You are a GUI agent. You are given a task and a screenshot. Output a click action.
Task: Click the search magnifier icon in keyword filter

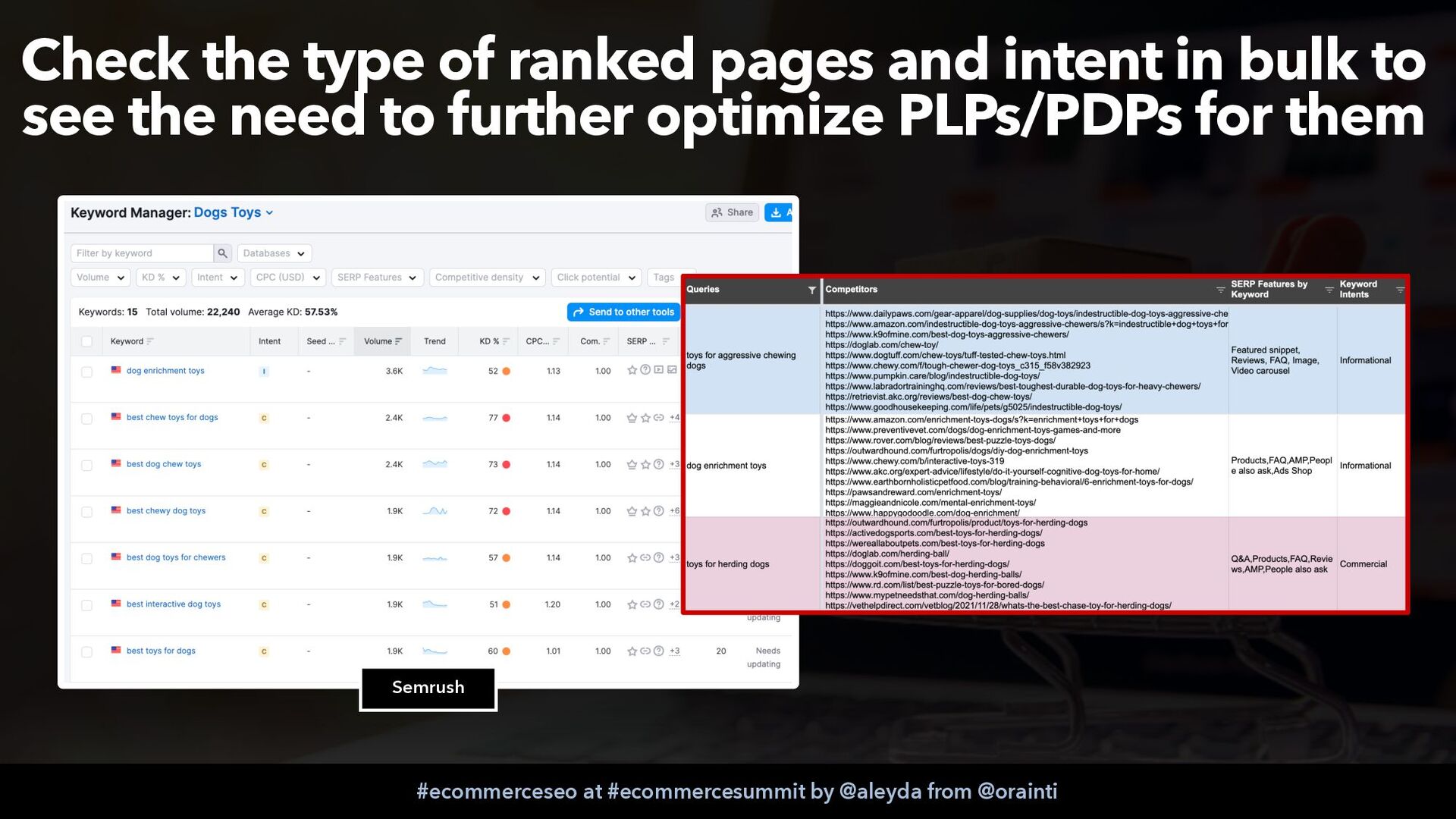(222, 253)
